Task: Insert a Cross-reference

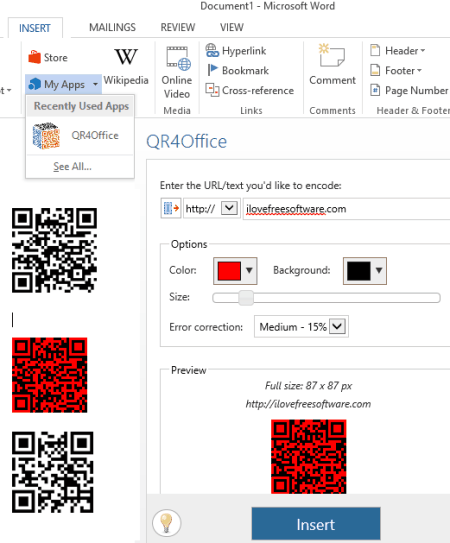Action: (249, 90)
